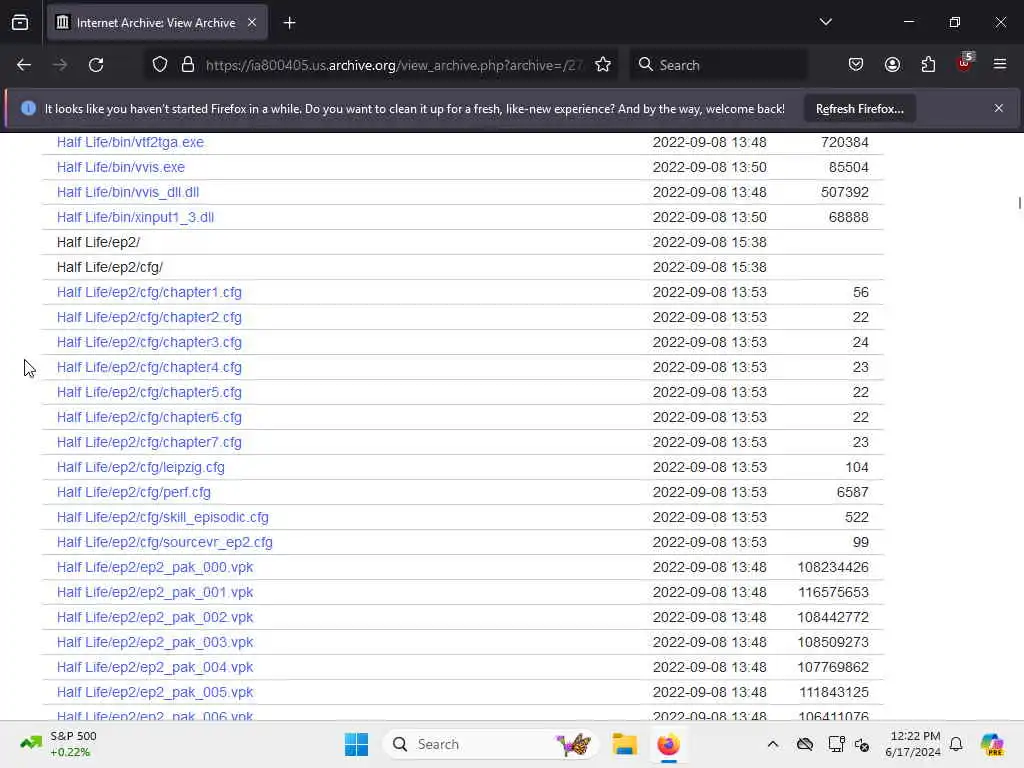Viewport: 1024px width, 768px height.
Task: Go back to the previous page
Action: tap(24, 65)
